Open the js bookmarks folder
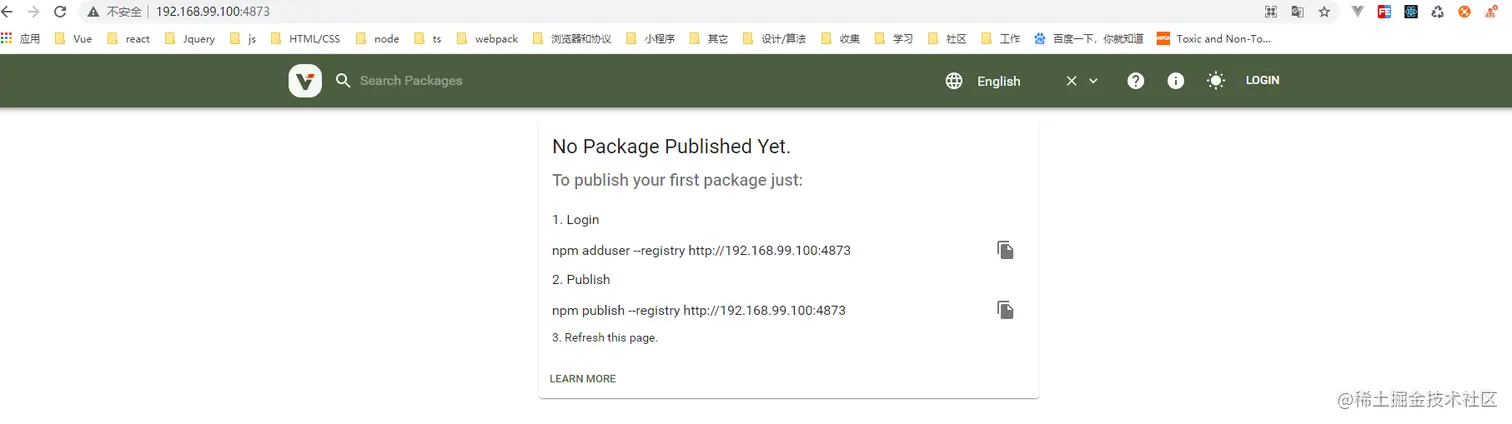 point(243,39)
